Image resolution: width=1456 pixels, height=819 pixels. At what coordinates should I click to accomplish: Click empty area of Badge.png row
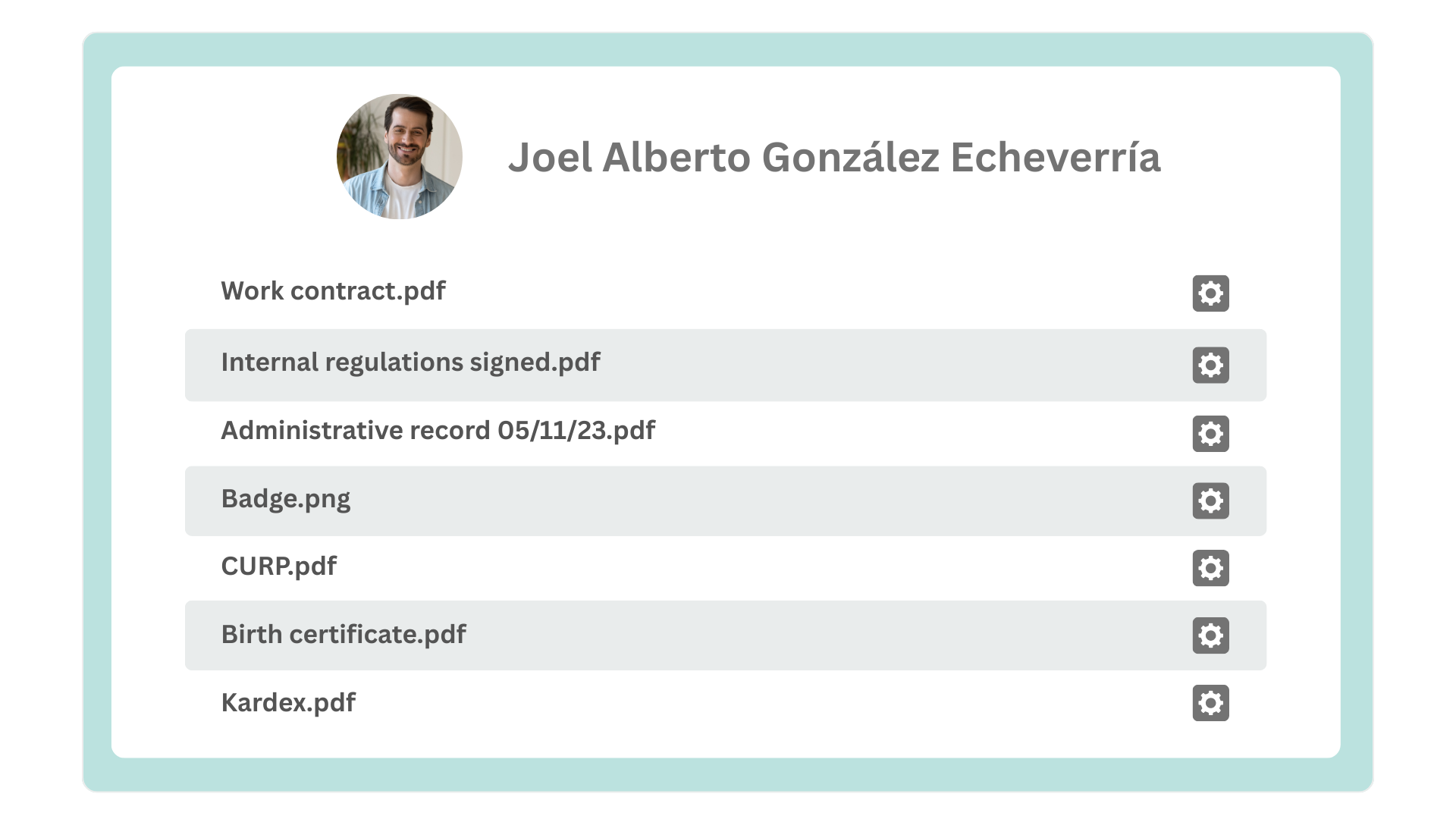758,500
